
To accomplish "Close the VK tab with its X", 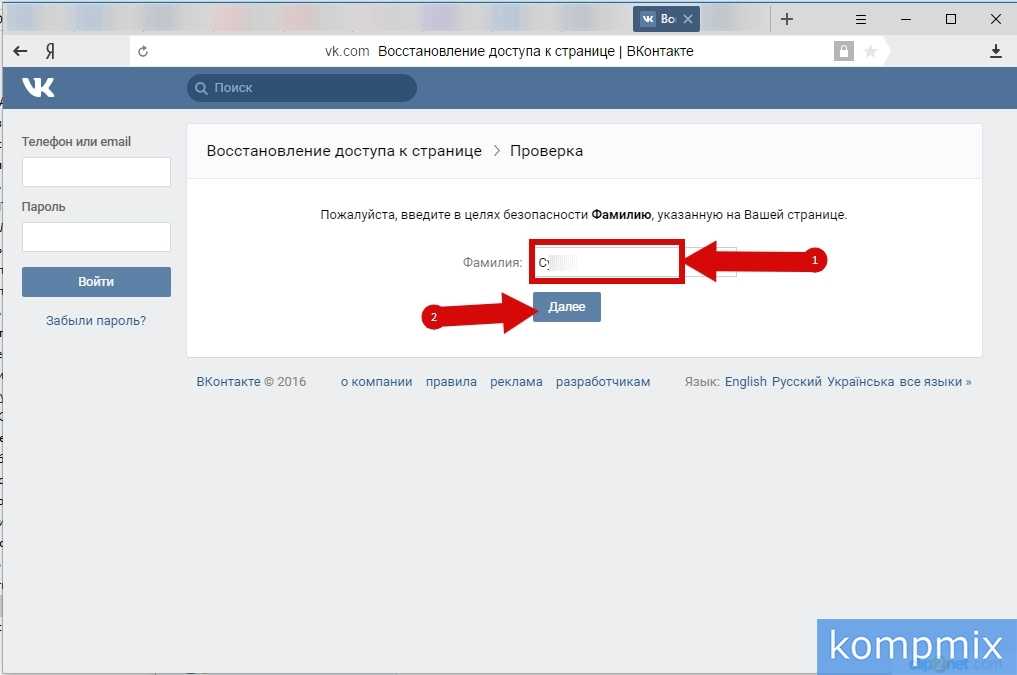I will pyautogui.click(x=688, y=19).
